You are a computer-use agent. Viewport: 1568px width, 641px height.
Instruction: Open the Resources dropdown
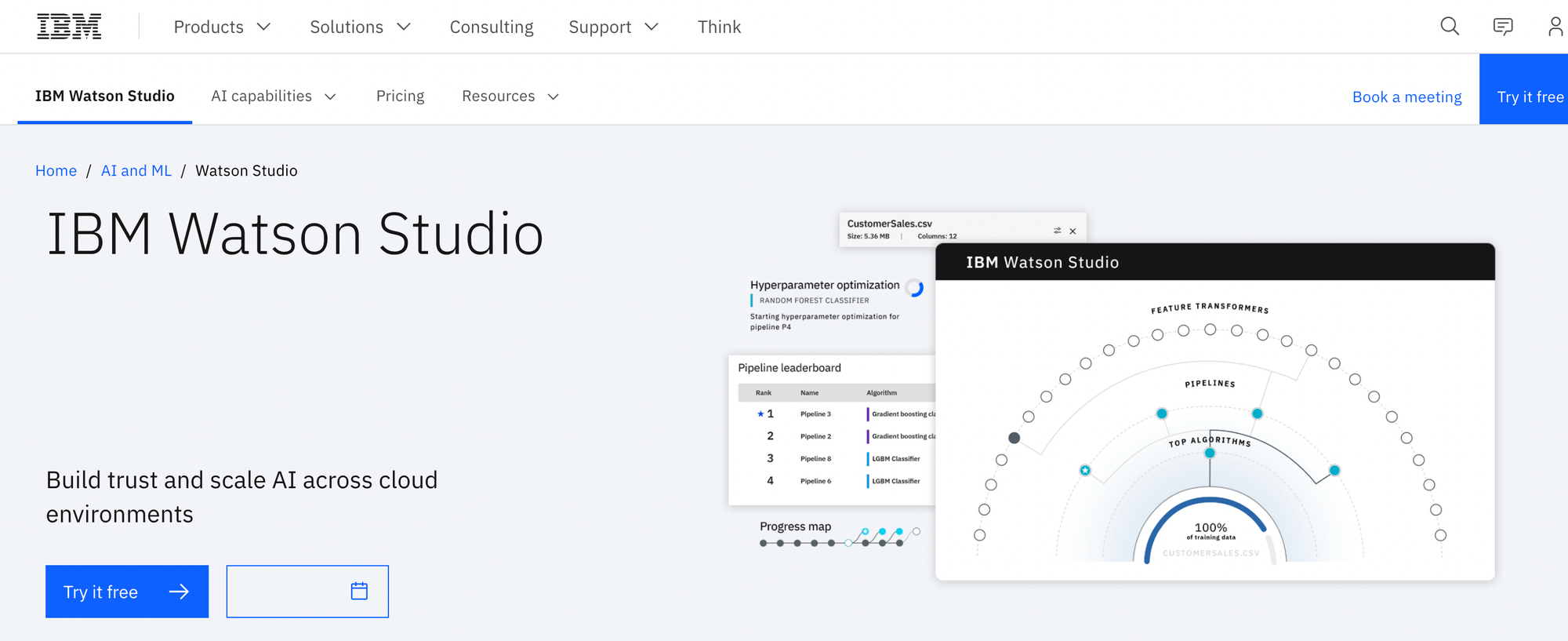pos(510,96)
